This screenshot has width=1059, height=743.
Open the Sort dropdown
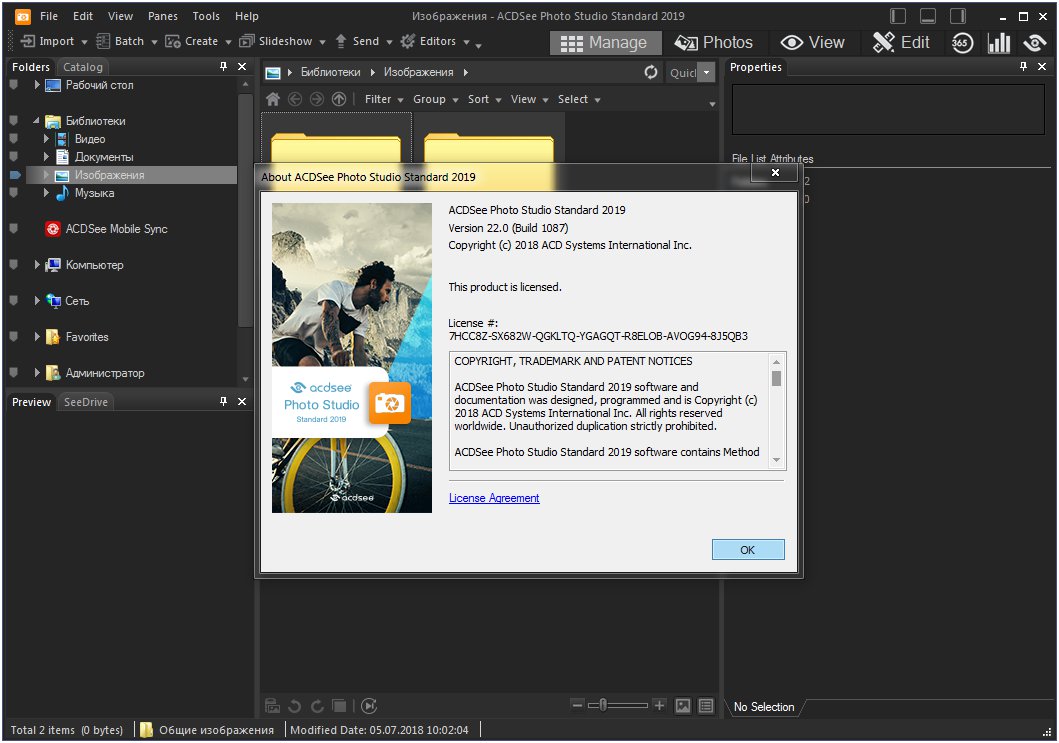click(484, 99)
